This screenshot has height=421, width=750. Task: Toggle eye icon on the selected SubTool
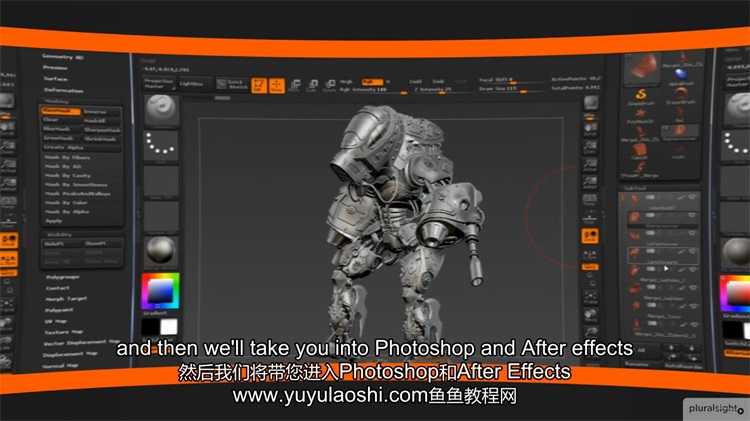[x=692, y=252]
